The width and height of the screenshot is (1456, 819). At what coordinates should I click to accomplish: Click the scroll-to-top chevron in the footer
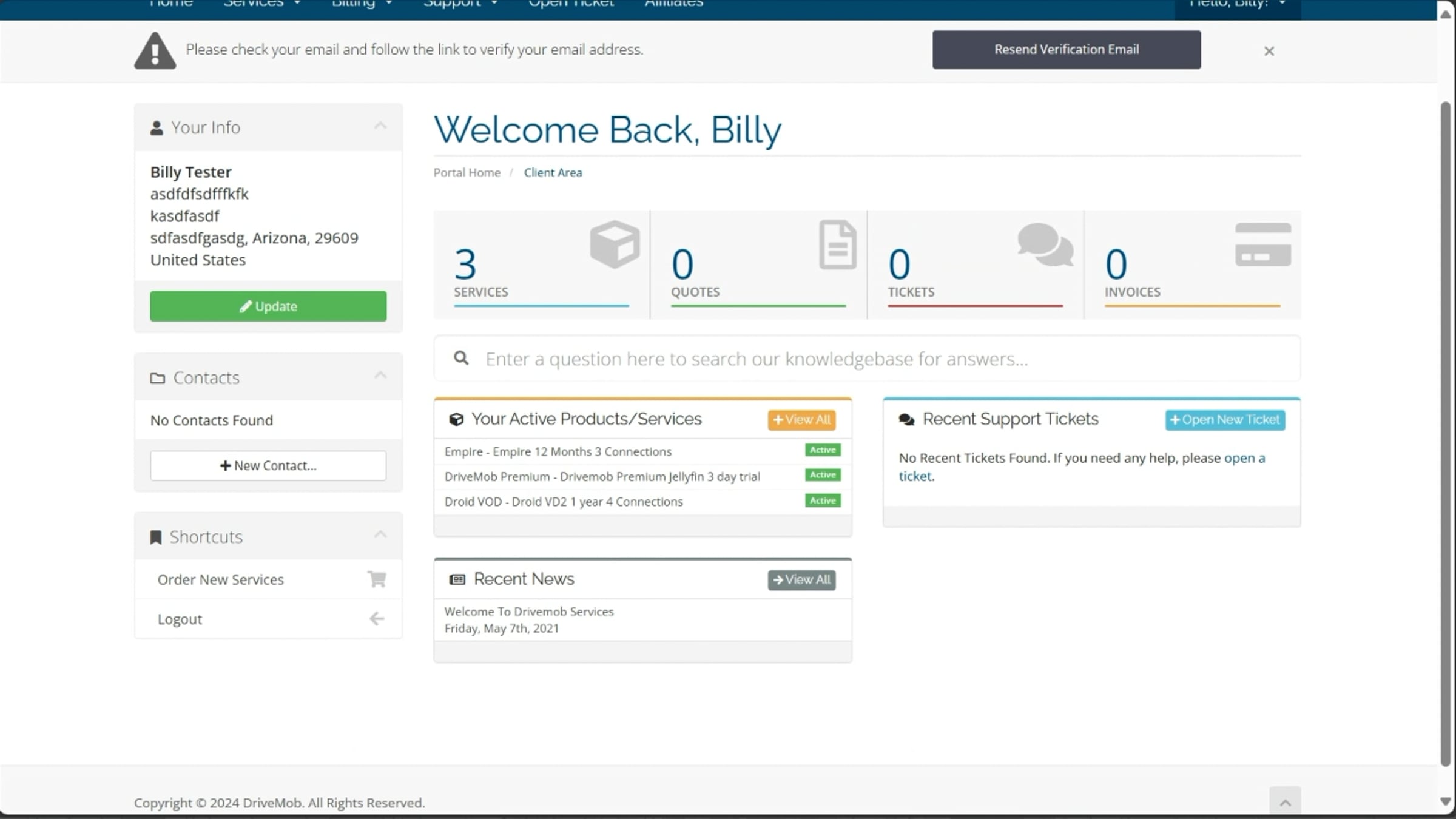tap(1284, 803)
